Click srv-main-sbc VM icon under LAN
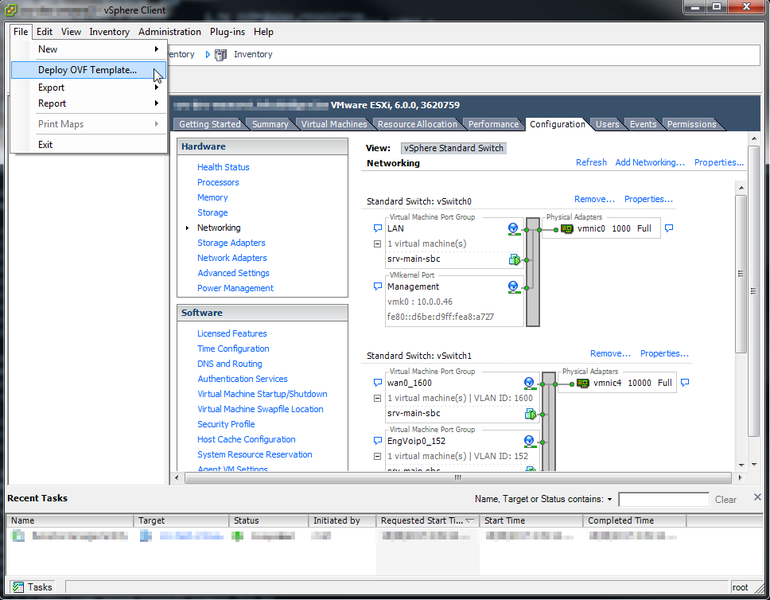 (514, 259)
